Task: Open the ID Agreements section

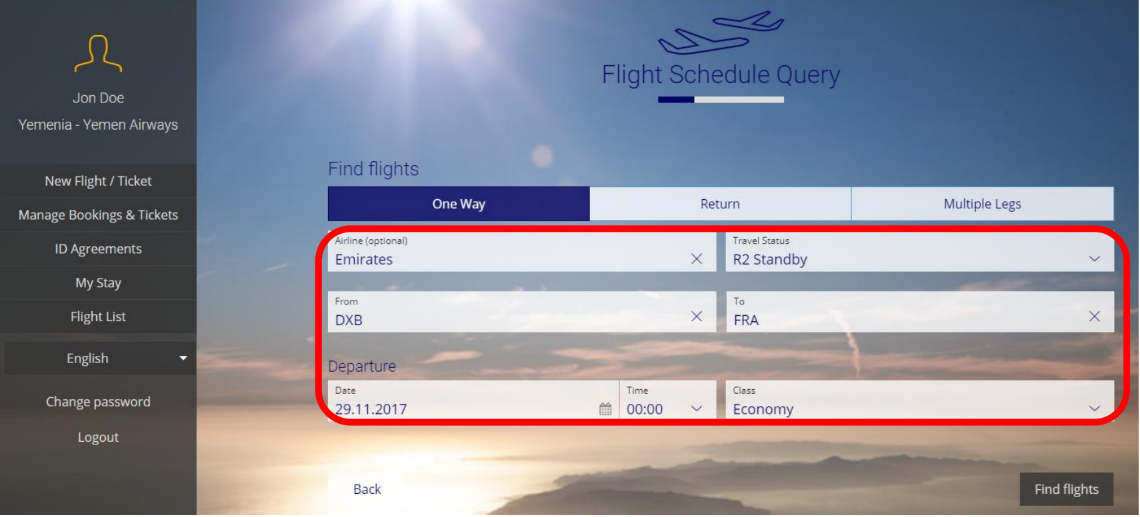Action: tap(98, 249)
